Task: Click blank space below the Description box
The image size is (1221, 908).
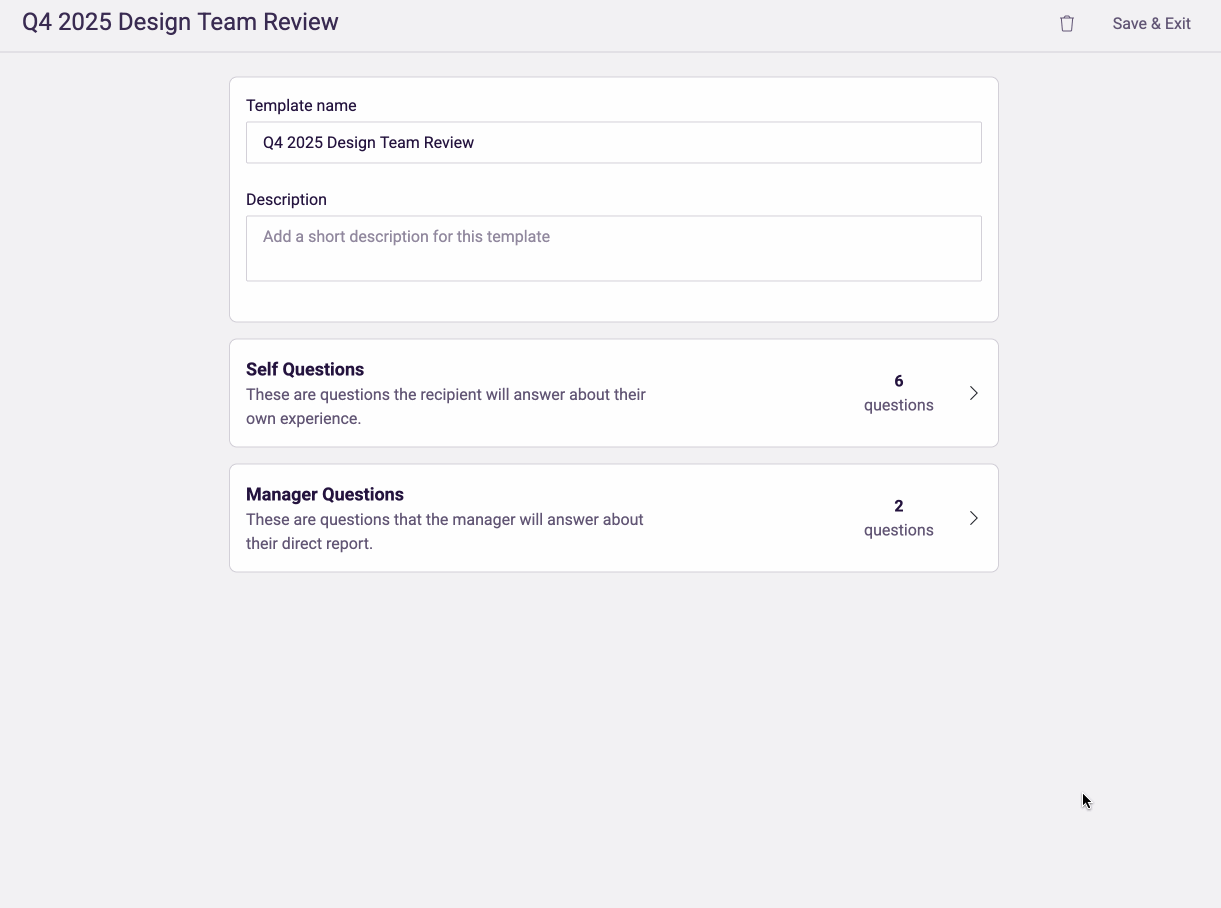Action: tap(613, 301)
